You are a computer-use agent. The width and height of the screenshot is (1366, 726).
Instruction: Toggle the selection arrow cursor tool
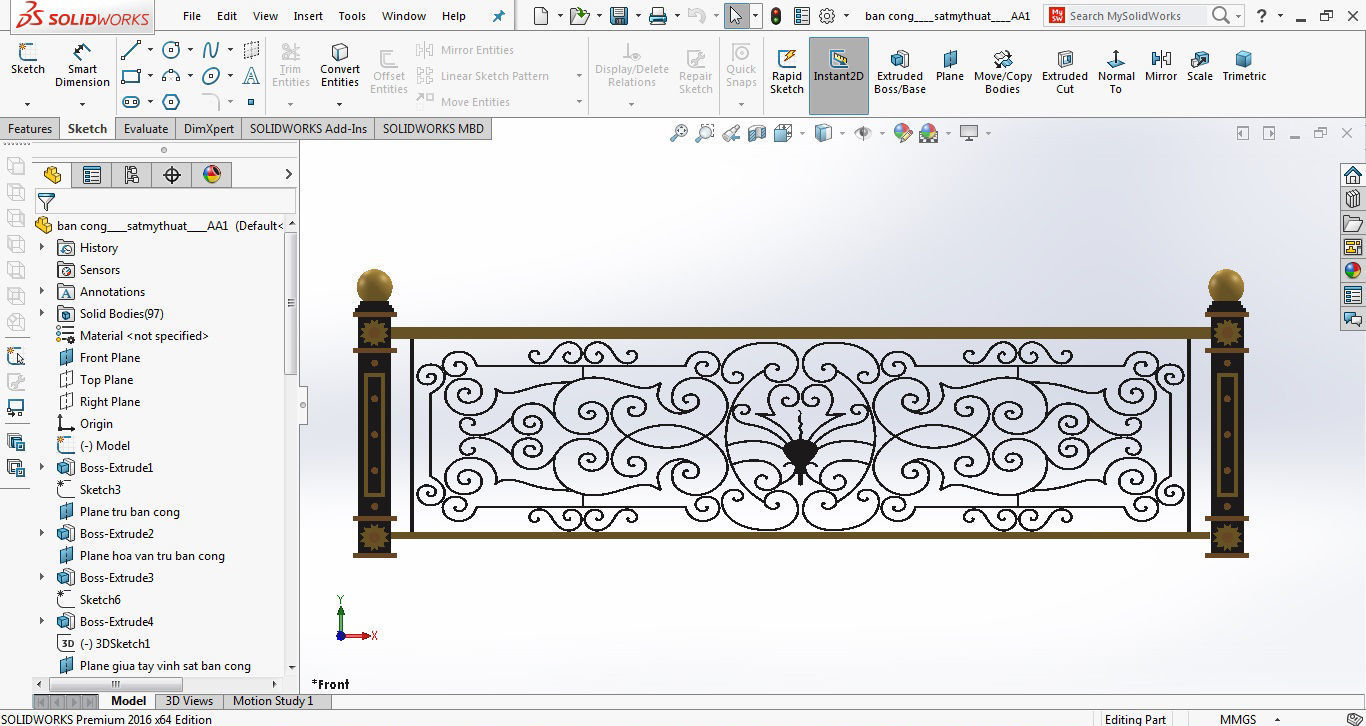735,16
